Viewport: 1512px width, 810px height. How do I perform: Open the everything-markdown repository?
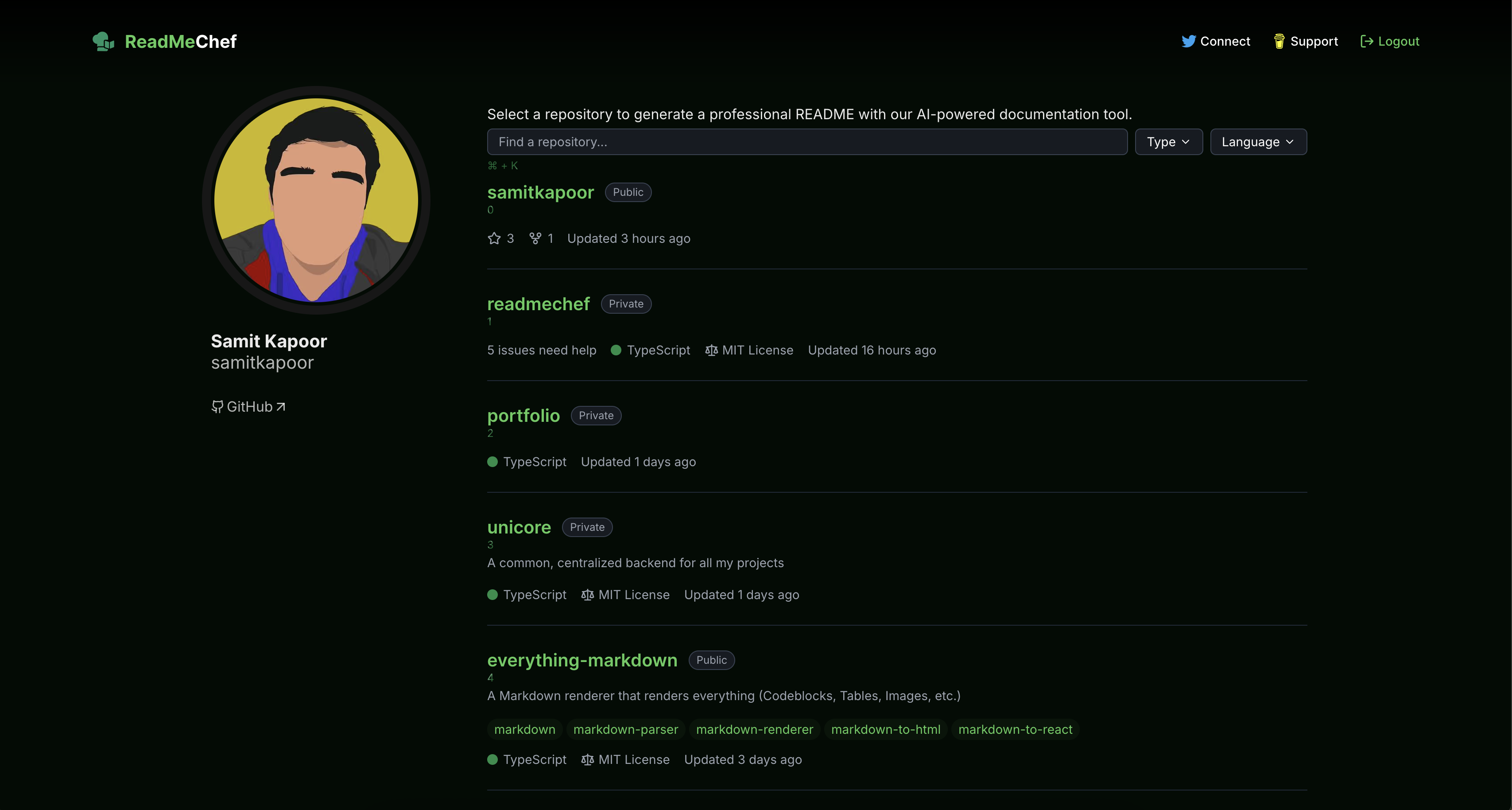pos(582,660)
